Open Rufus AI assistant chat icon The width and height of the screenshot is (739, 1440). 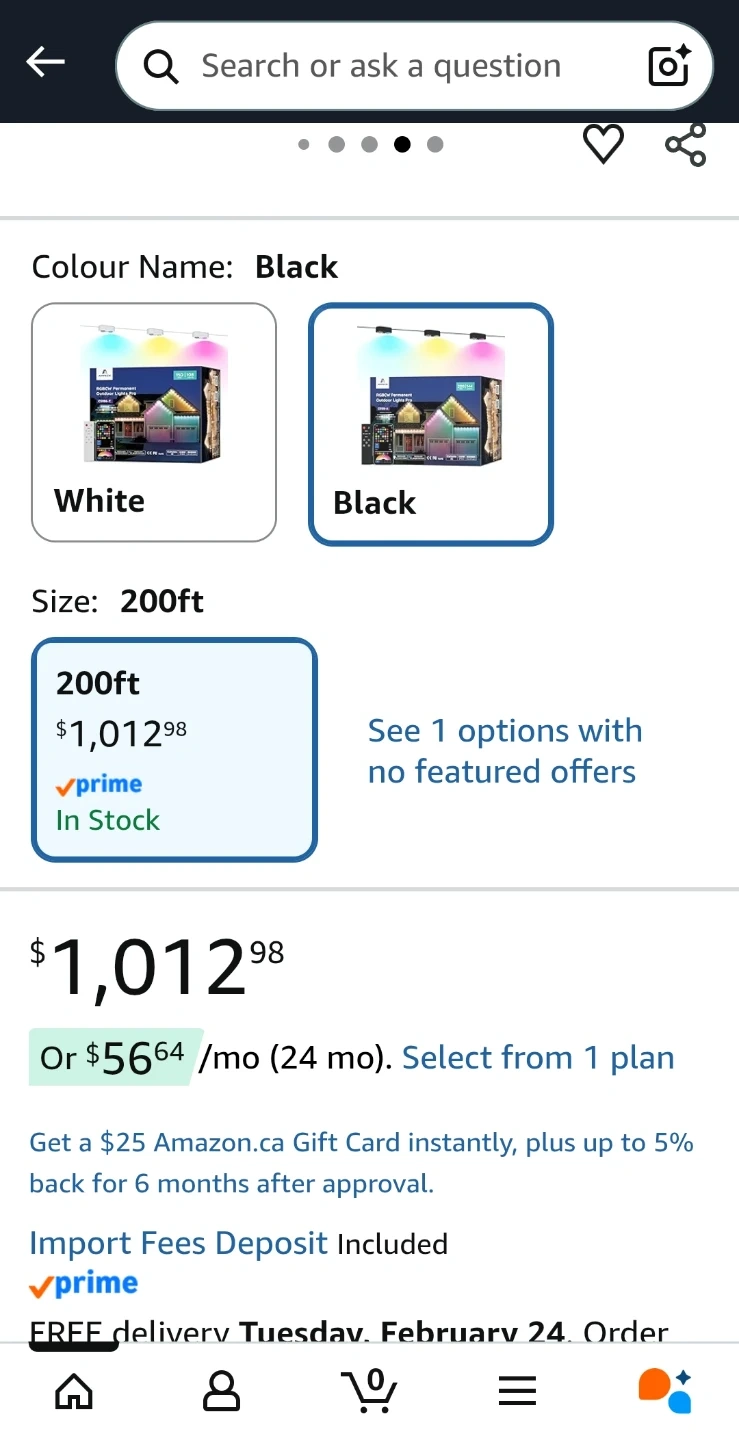click(x=665, y=1390)
